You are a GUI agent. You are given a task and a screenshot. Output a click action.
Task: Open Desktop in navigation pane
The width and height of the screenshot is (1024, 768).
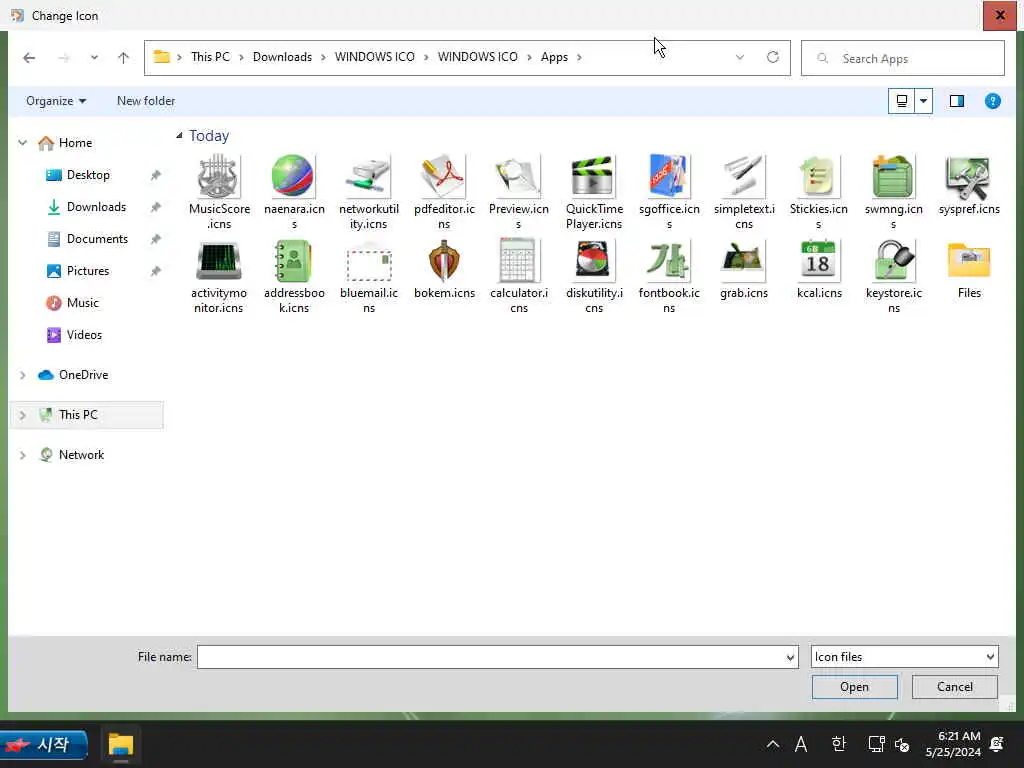(x=88, y=175)
